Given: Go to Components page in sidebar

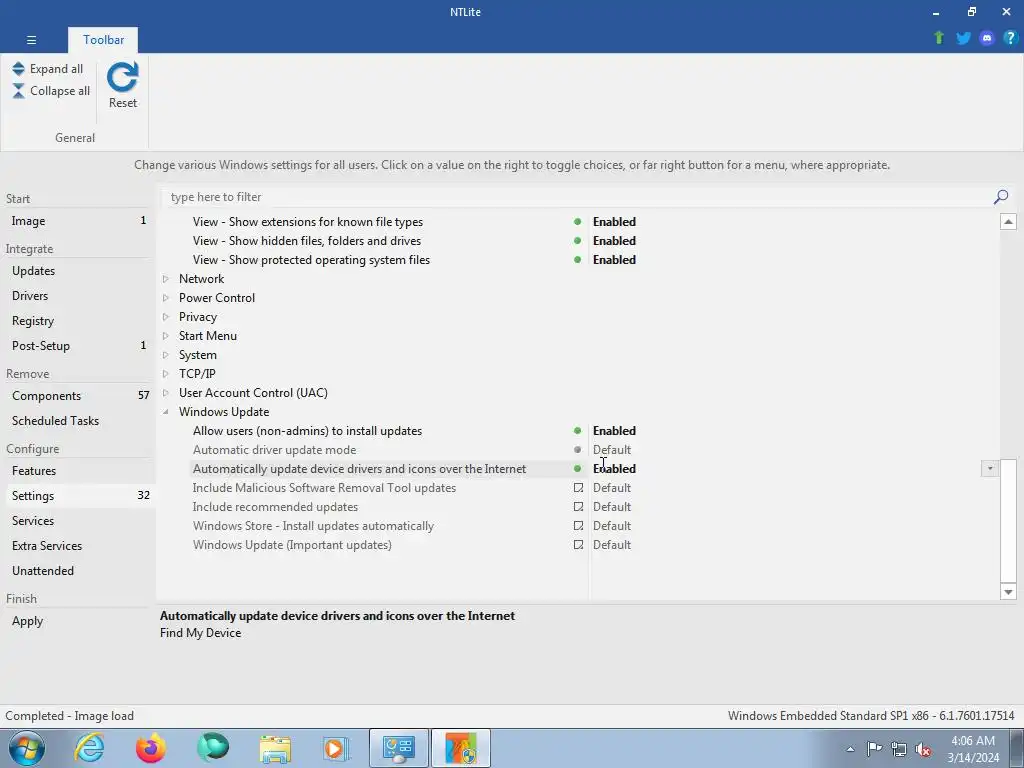Looking at the screenshot, I should coord(78,396).
